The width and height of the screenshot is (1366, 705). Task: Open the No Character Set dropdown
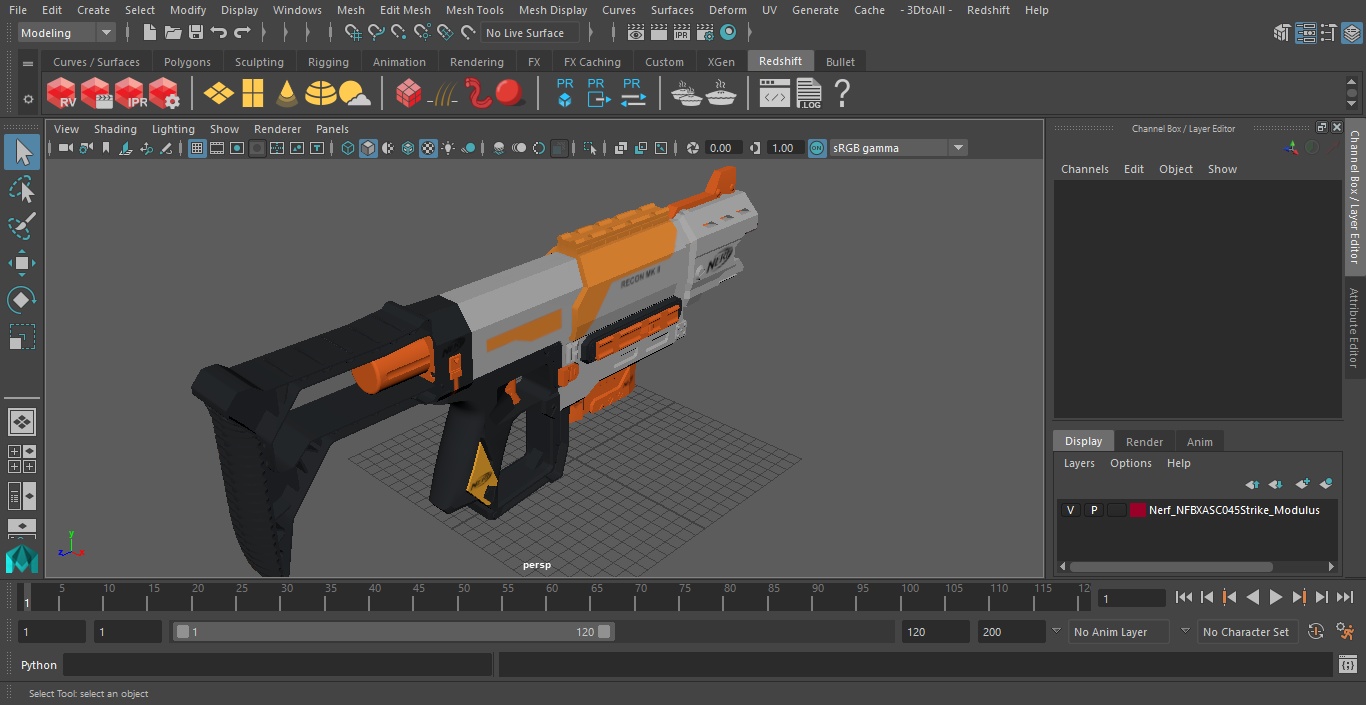(x=1246, y=632)
